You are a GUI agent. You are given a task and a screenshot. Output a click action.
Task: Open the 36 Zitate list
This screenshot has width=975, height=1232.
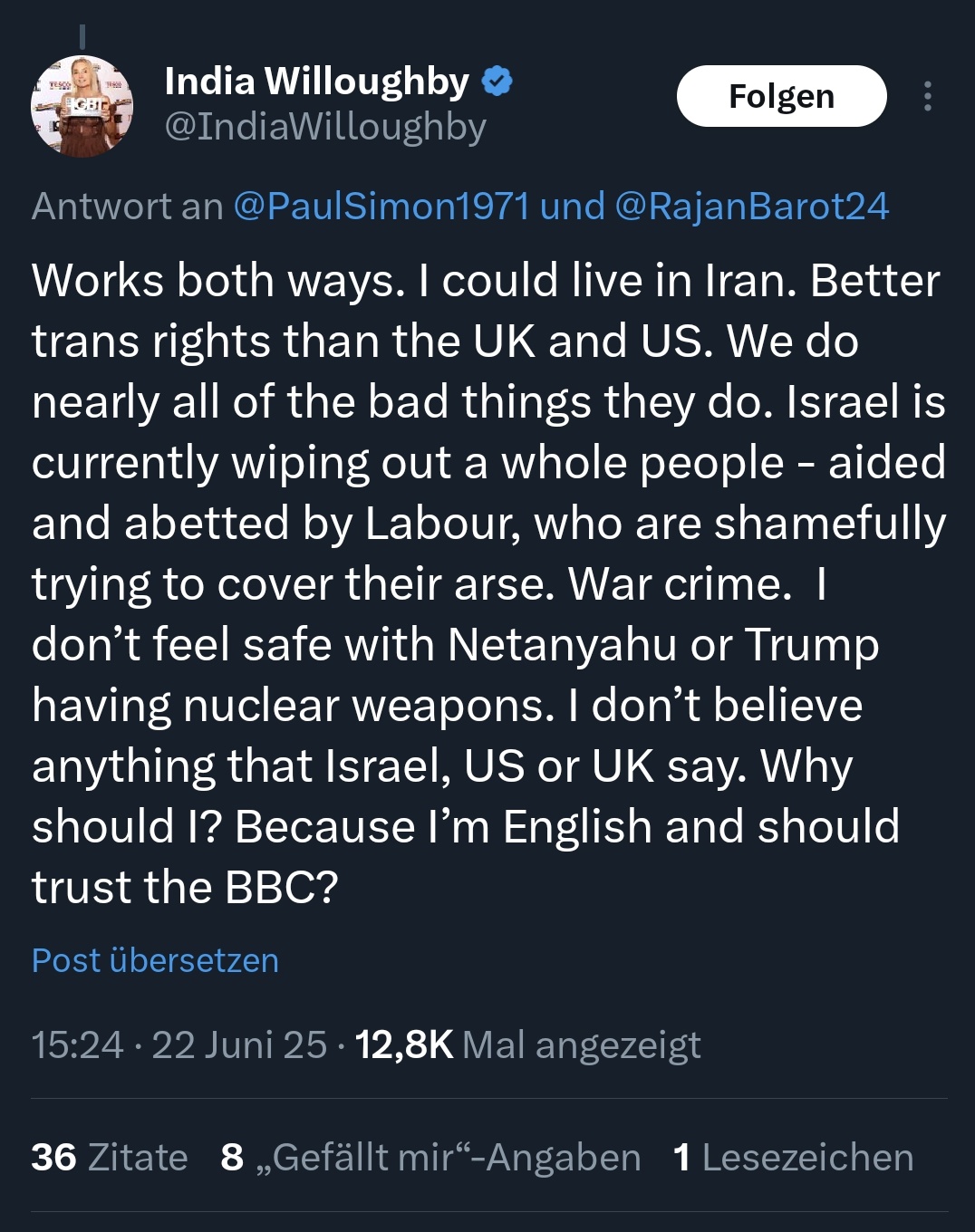tap(110, 1157)
